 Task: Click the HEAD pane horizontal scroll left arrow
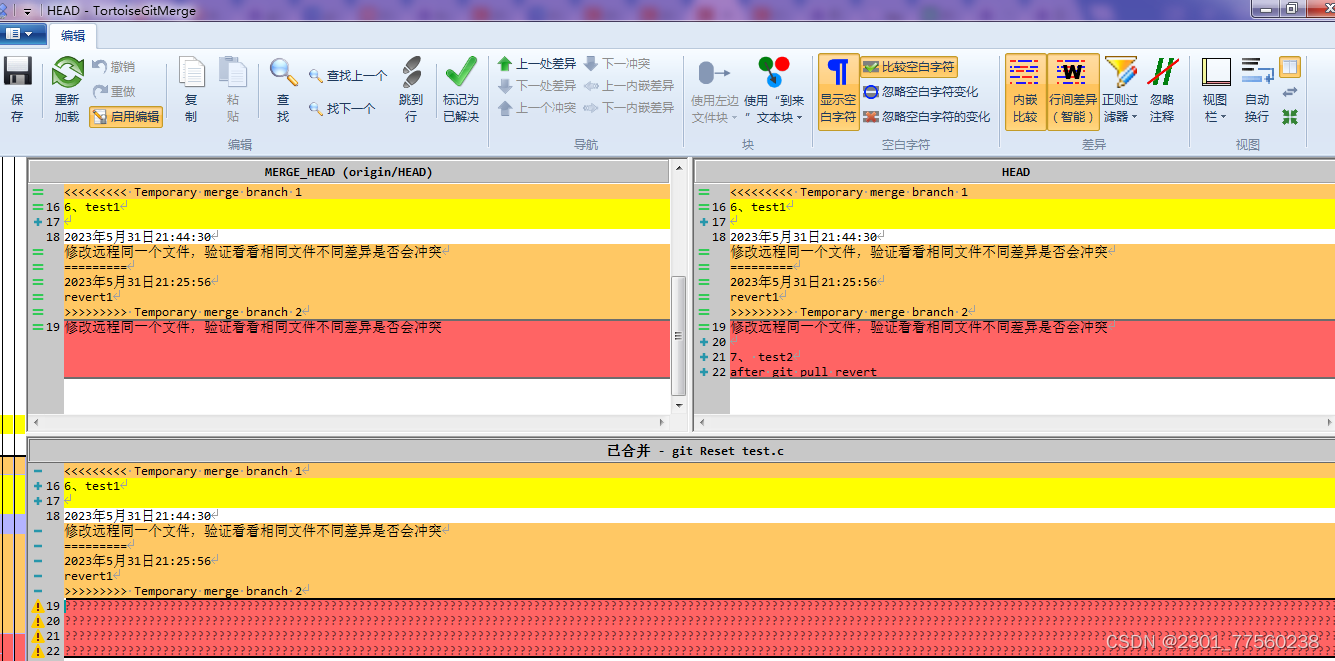[703, 423]
